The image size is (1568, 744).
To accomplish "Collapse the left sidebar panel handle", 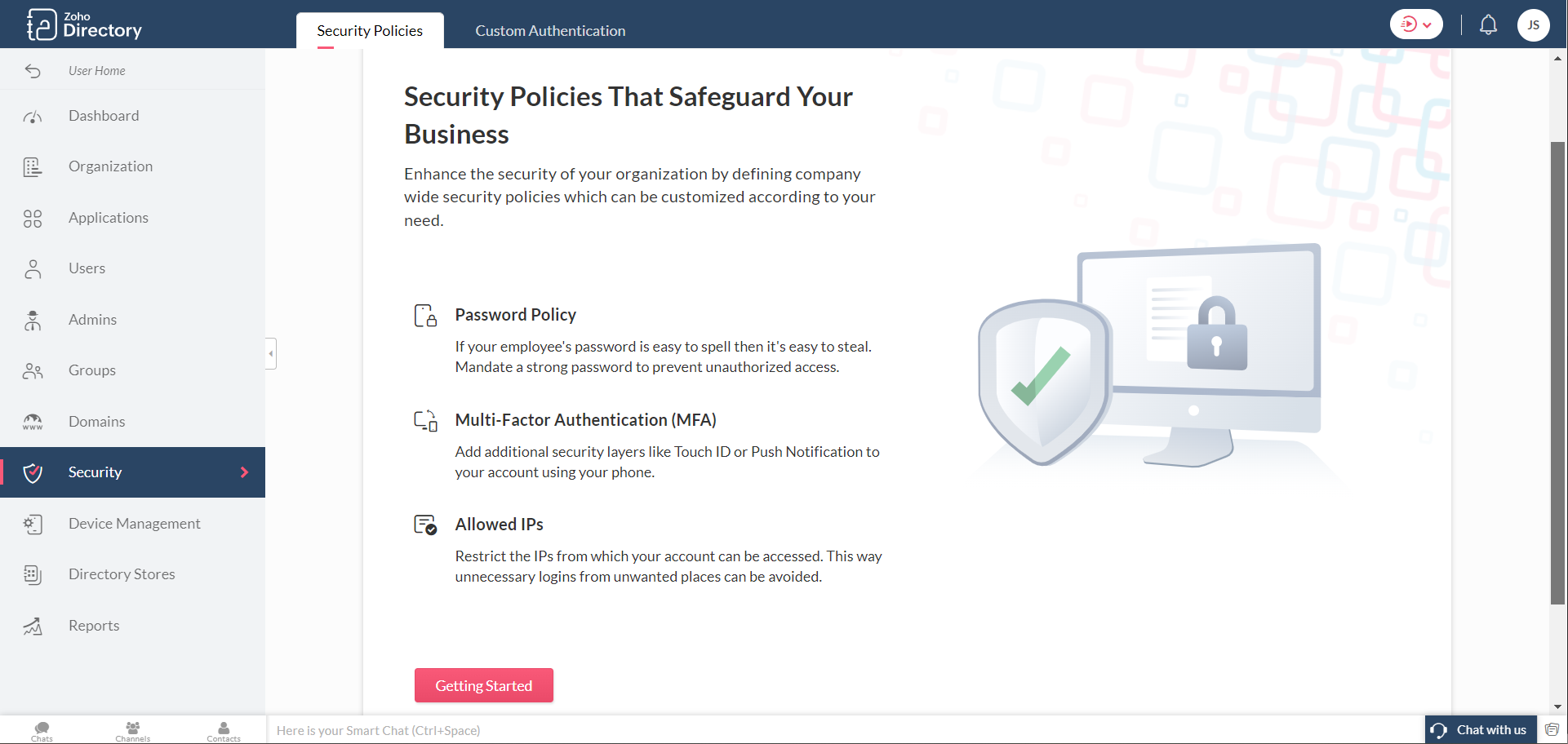I will coord(271,353).
